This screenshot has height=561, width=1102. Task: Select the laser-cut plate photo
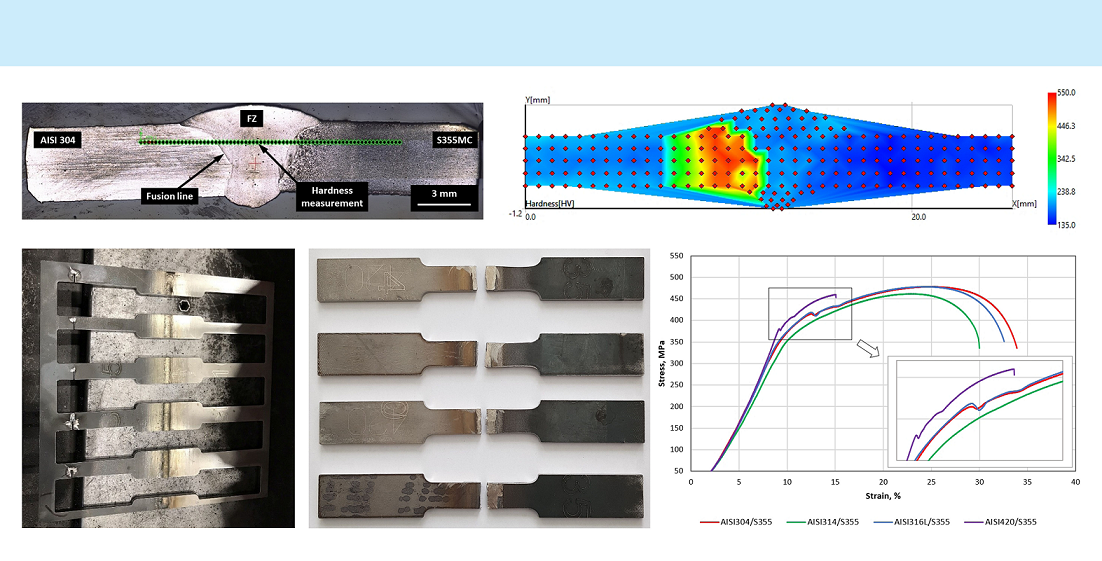[158, 388]
